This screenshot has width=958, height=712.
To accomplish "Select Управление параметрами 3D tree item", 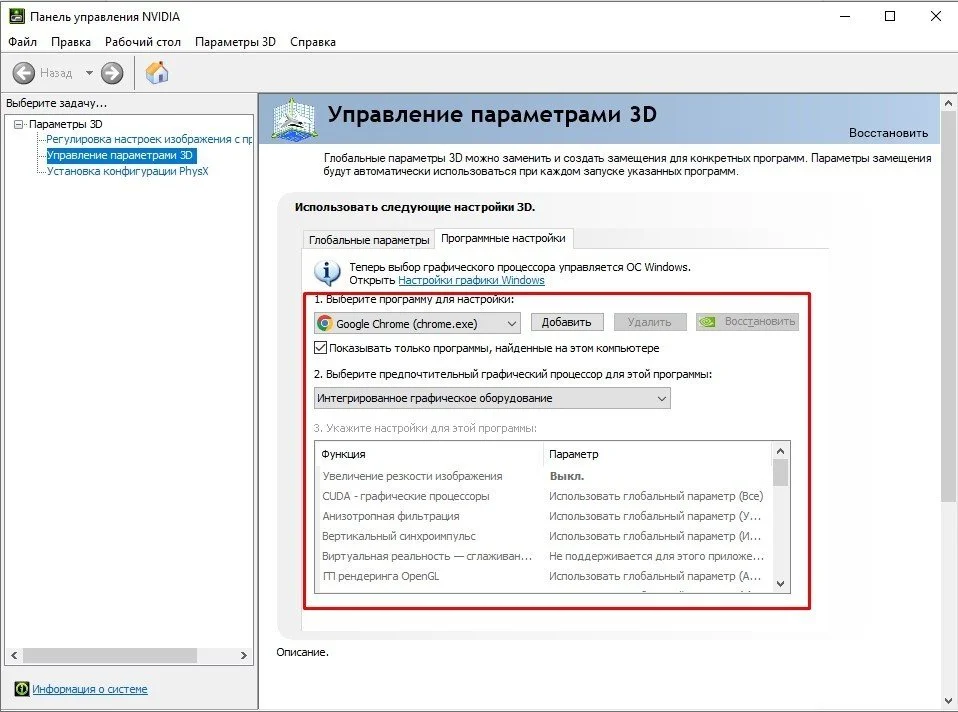I will coord(120,155).
